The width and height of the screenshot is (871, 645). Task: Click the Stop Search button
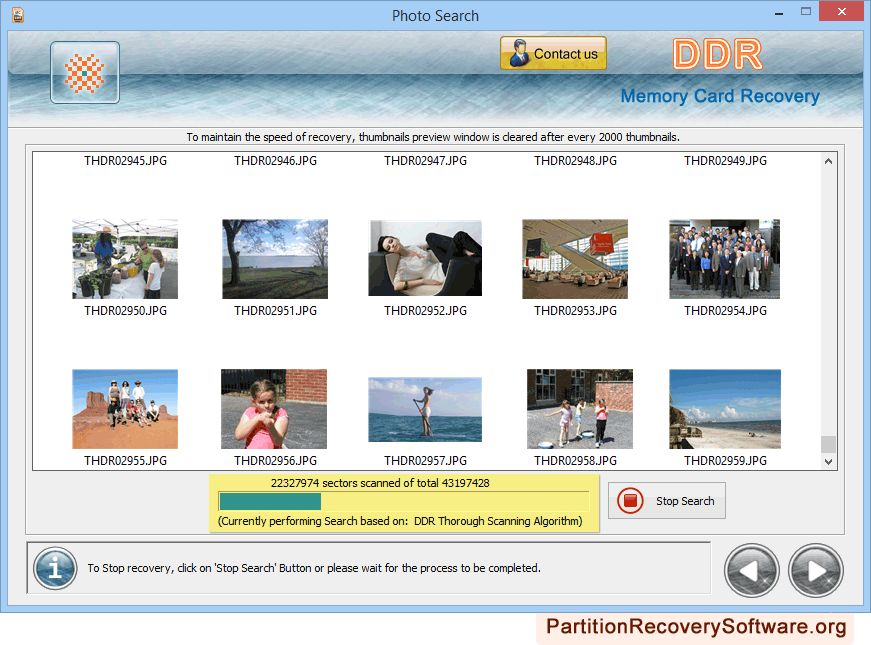[x=667, y=501]
